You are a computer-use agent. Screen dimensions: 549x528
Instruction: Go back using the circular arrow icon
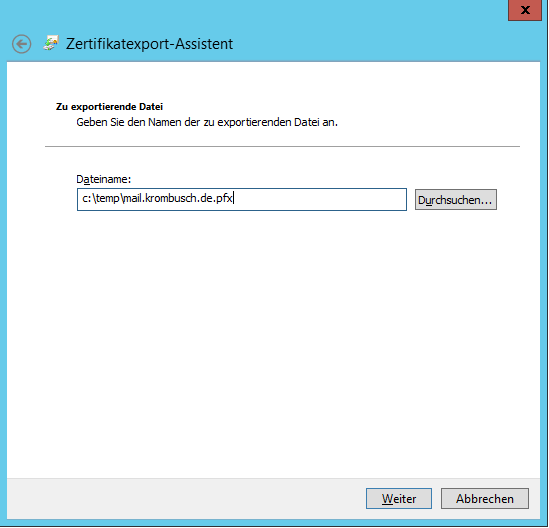[x=21, y=44]
